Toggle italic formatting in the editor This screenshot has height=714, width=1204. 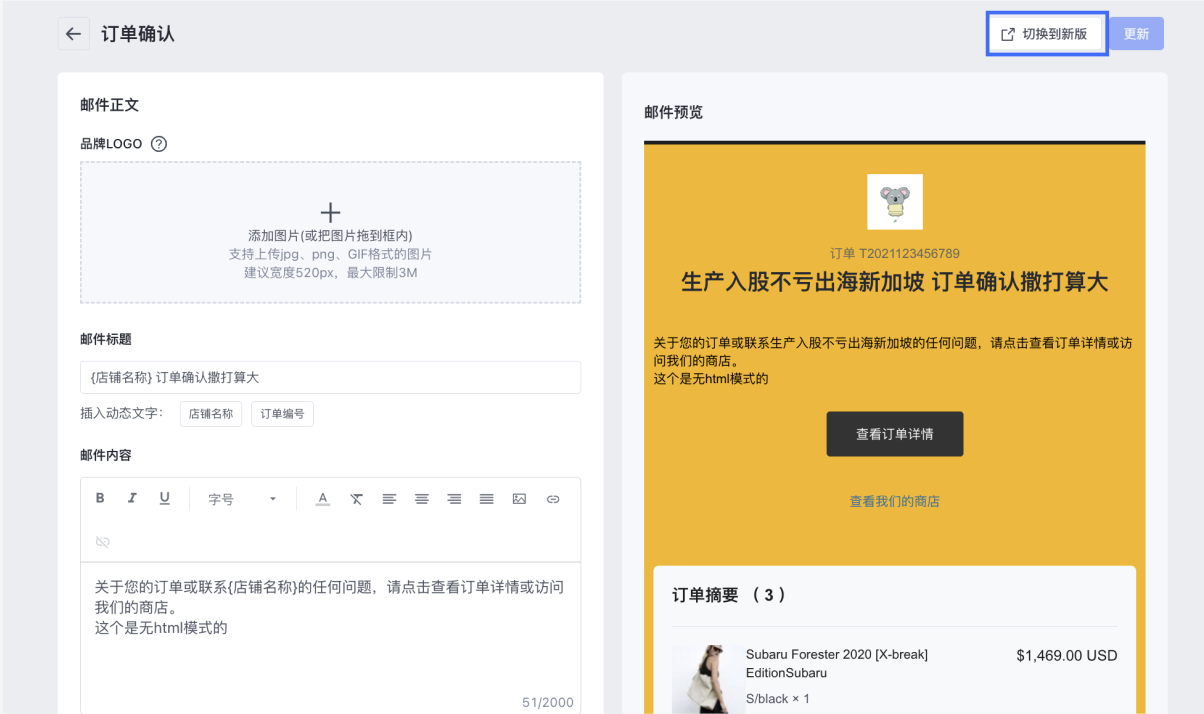tap(132, 499)
